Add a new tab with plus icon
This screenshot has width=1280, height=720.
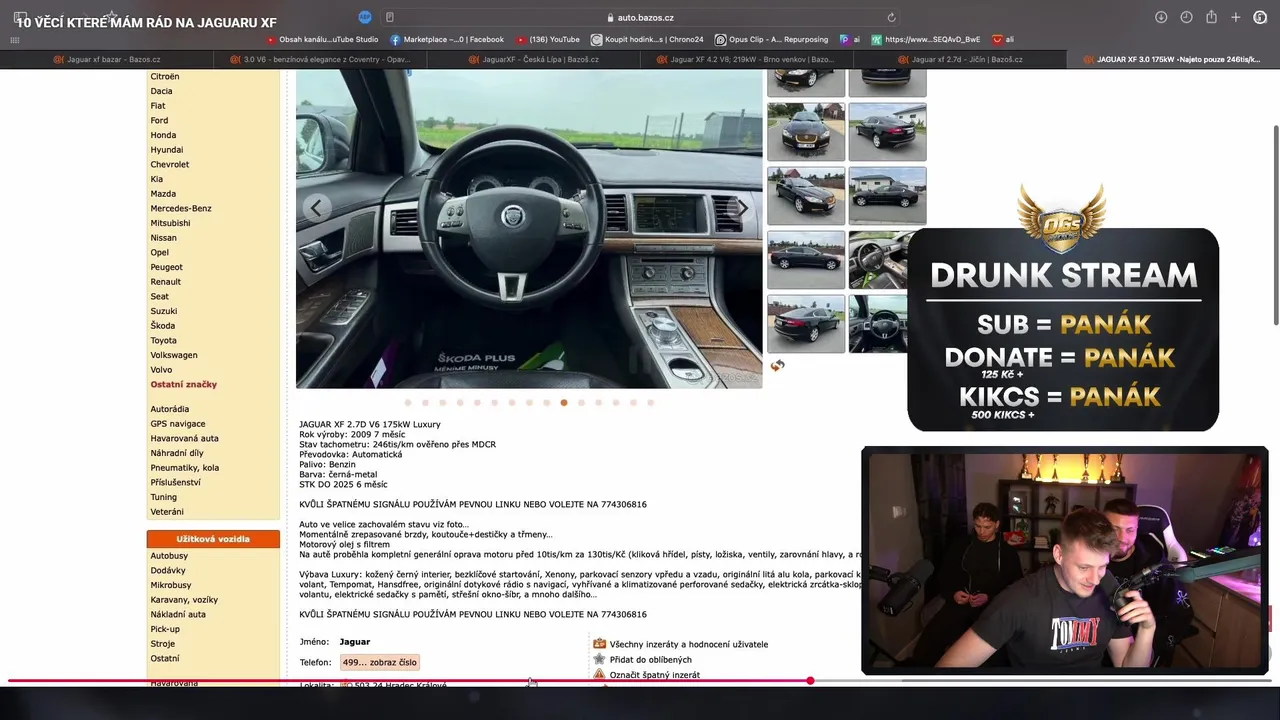point(1236,17)
